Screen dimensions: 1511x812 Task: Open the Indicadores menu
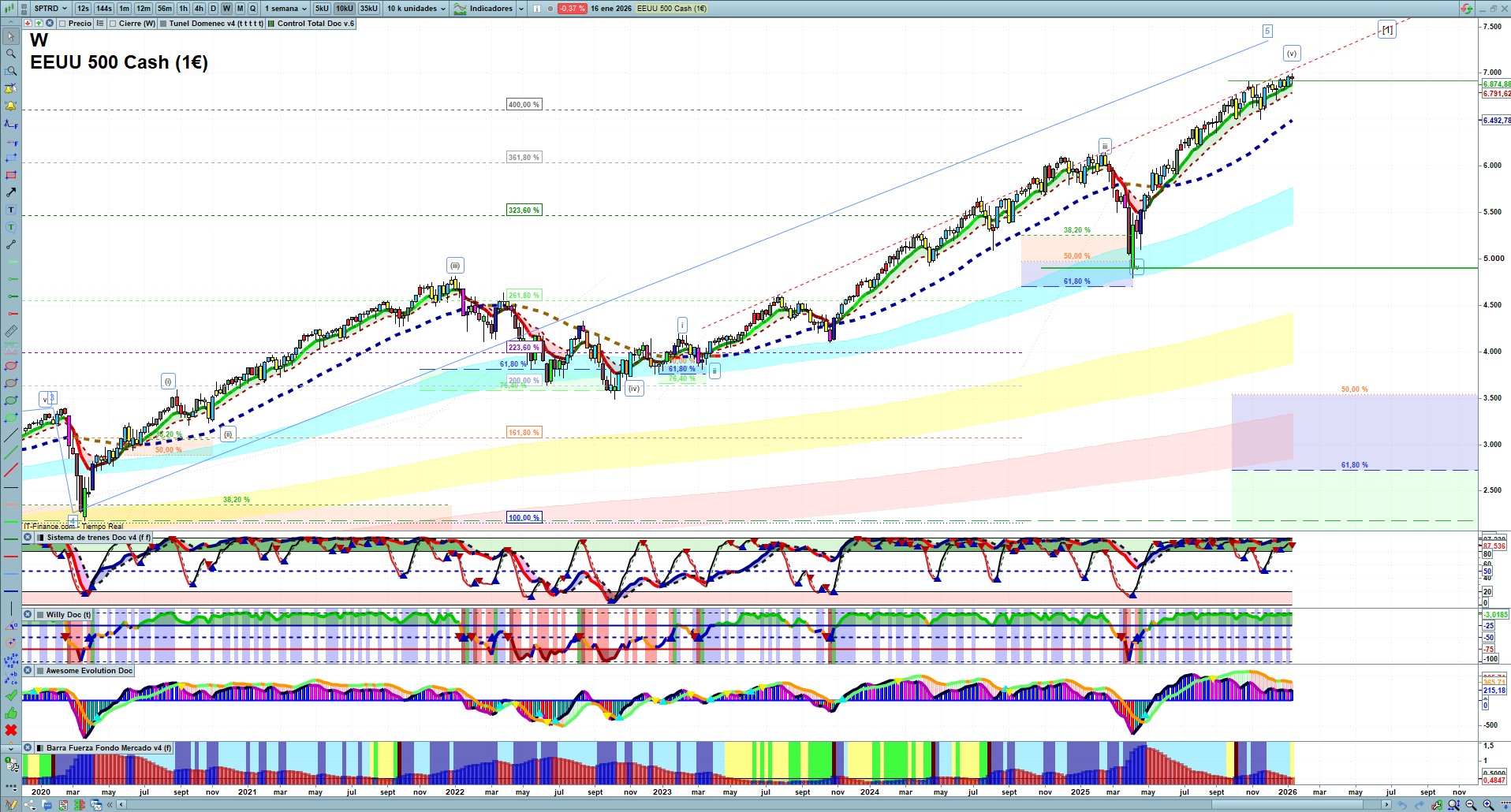483,9
